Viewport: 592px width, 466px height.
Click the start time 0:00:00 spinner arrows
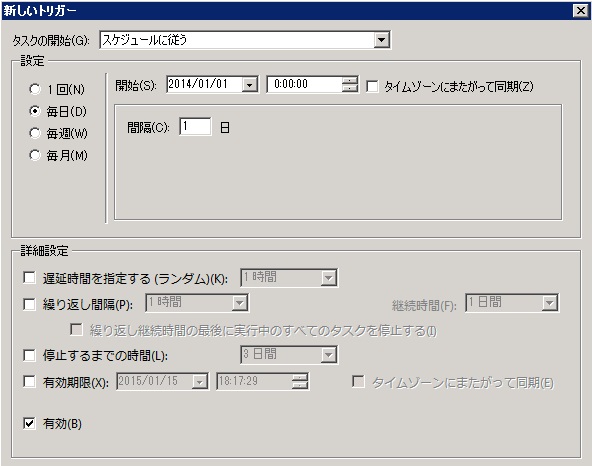350,84
